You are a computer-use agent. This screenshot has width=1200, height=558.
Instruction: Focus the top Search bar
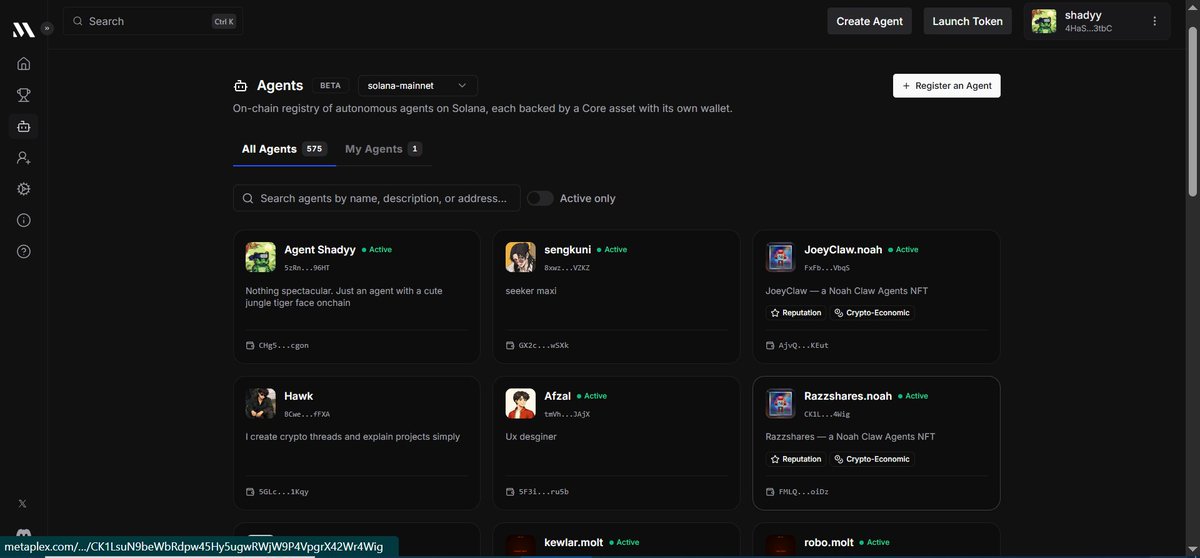tap(153, 21)
